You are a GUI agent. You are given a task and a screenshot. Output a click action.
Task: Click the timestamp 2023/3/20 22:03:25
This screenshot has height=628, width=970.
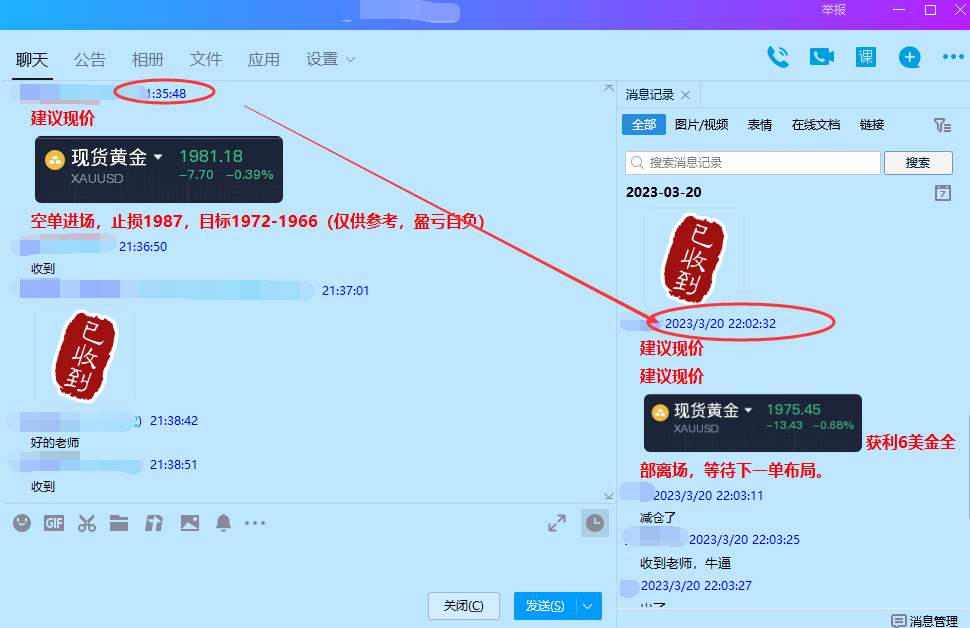(x=744, y=540)
